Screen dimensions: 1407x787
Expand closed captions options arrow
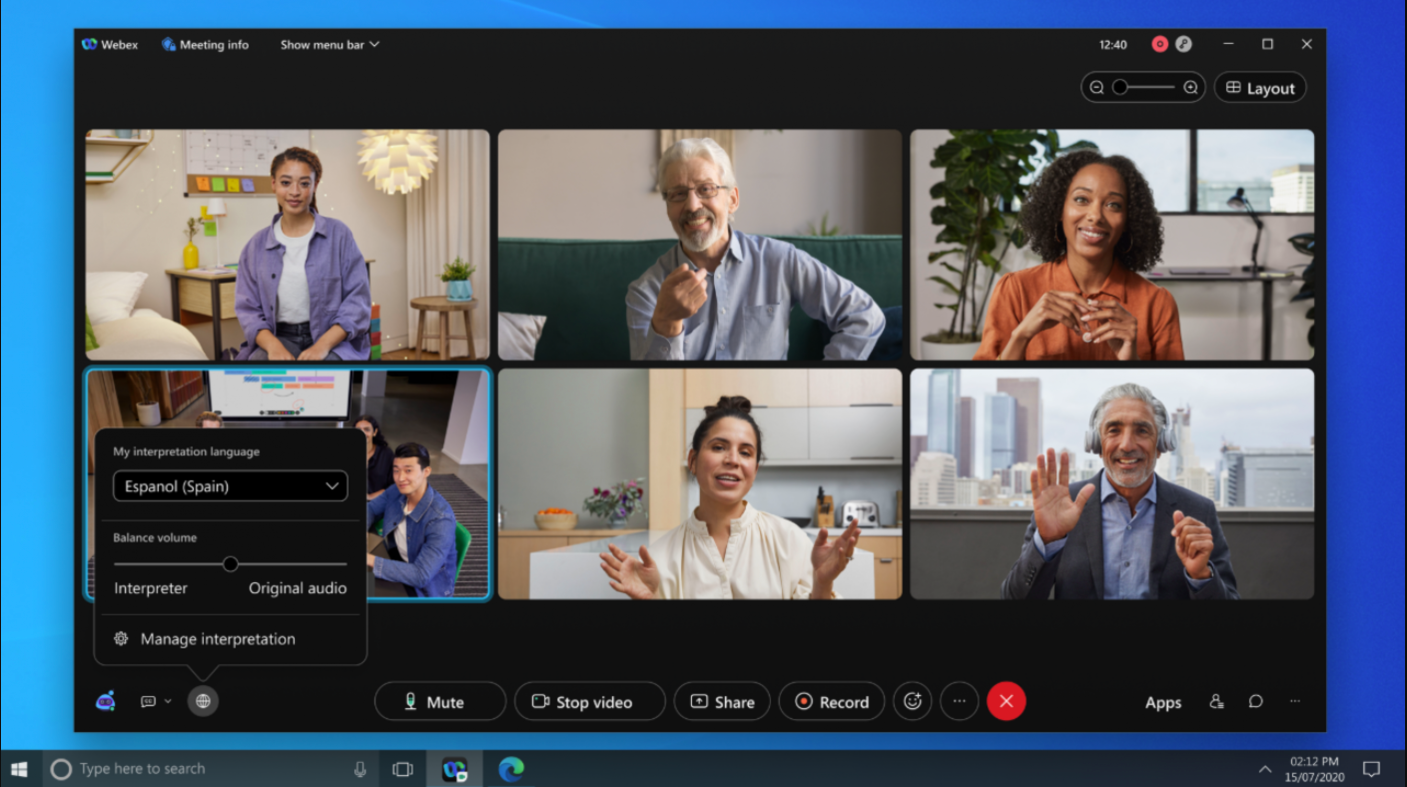pos(168,702)
